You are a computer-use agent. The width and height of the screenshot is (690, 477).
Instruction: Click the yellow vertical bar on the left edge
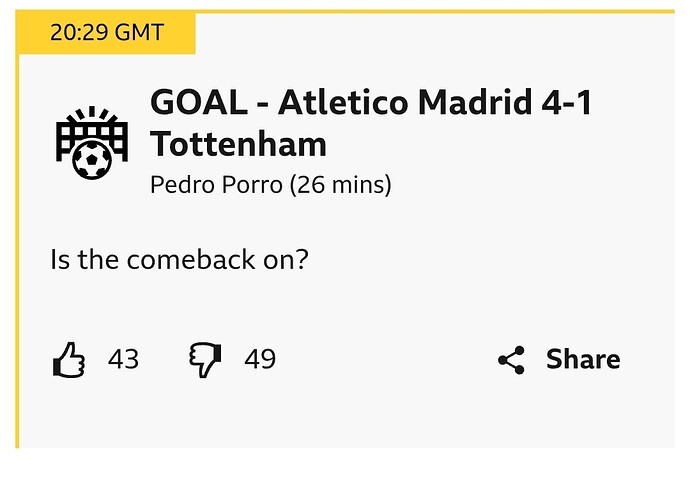point(17,250)
